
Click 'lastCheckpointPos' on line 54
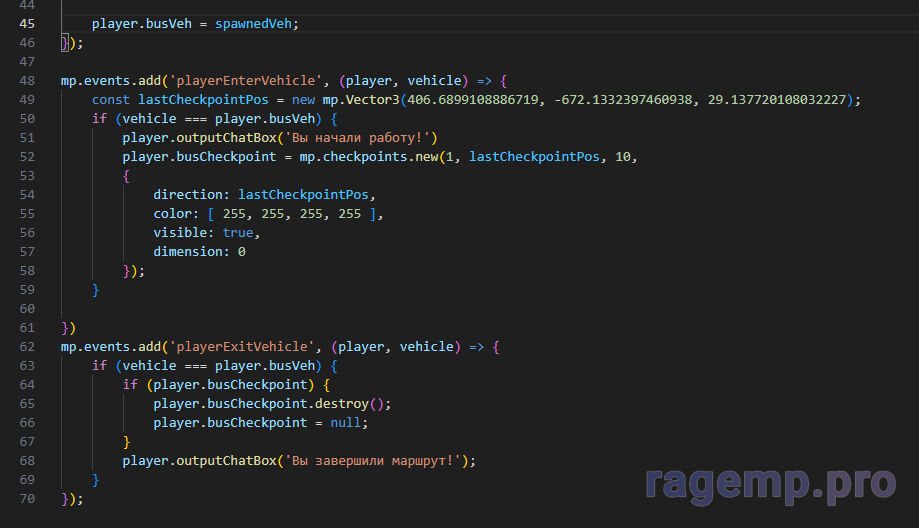click(303, 195)
